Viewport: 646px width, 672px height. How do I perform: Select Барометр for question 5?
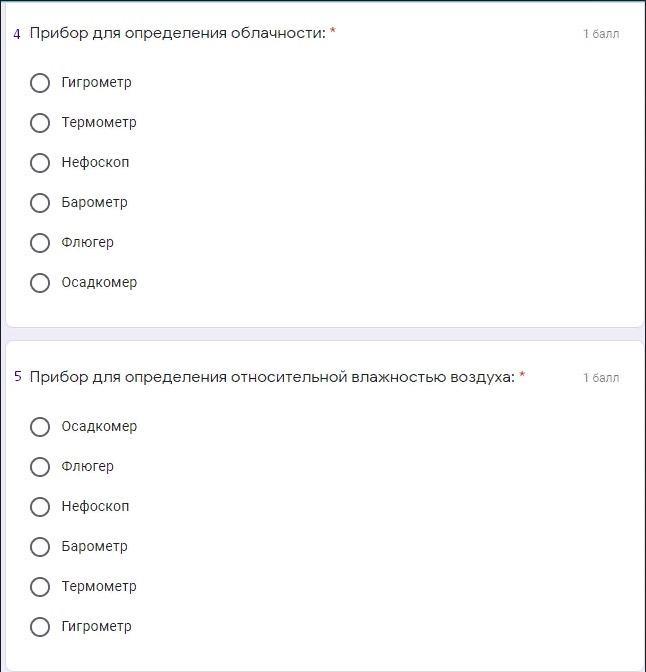pyautogui.click(x=40, y=547)
